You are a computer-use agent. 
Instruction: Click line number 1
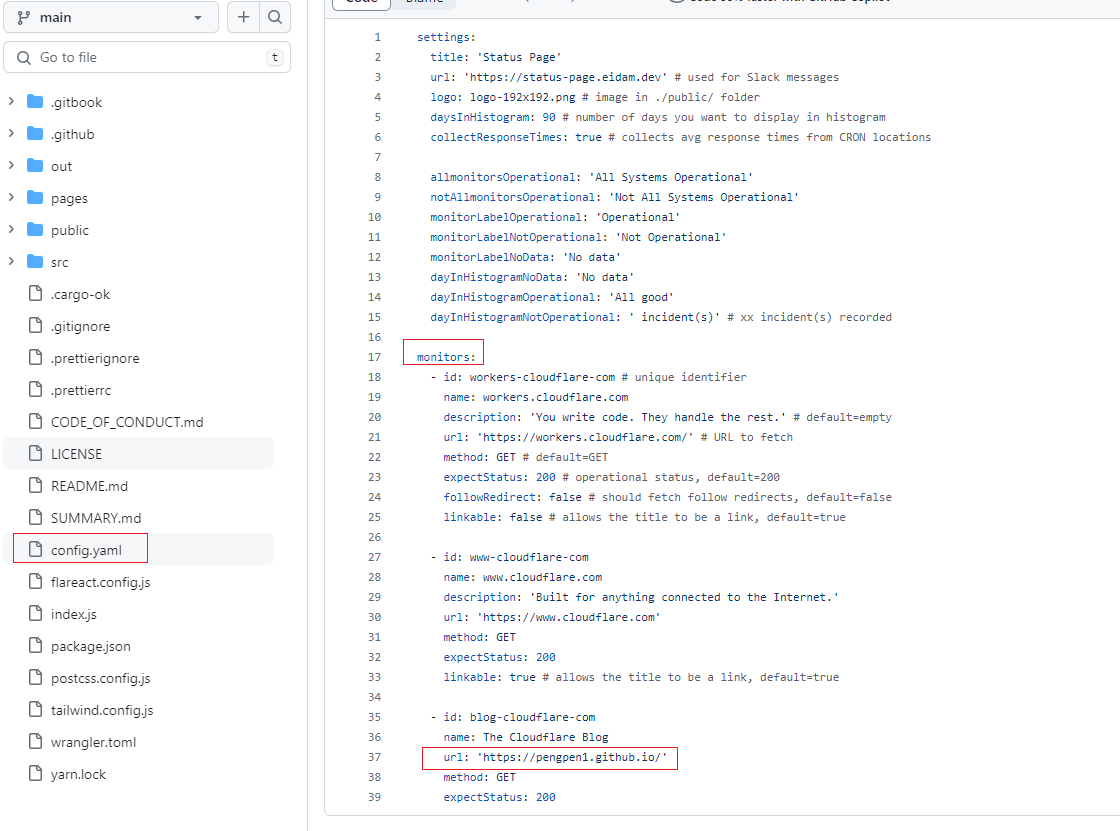378,37
